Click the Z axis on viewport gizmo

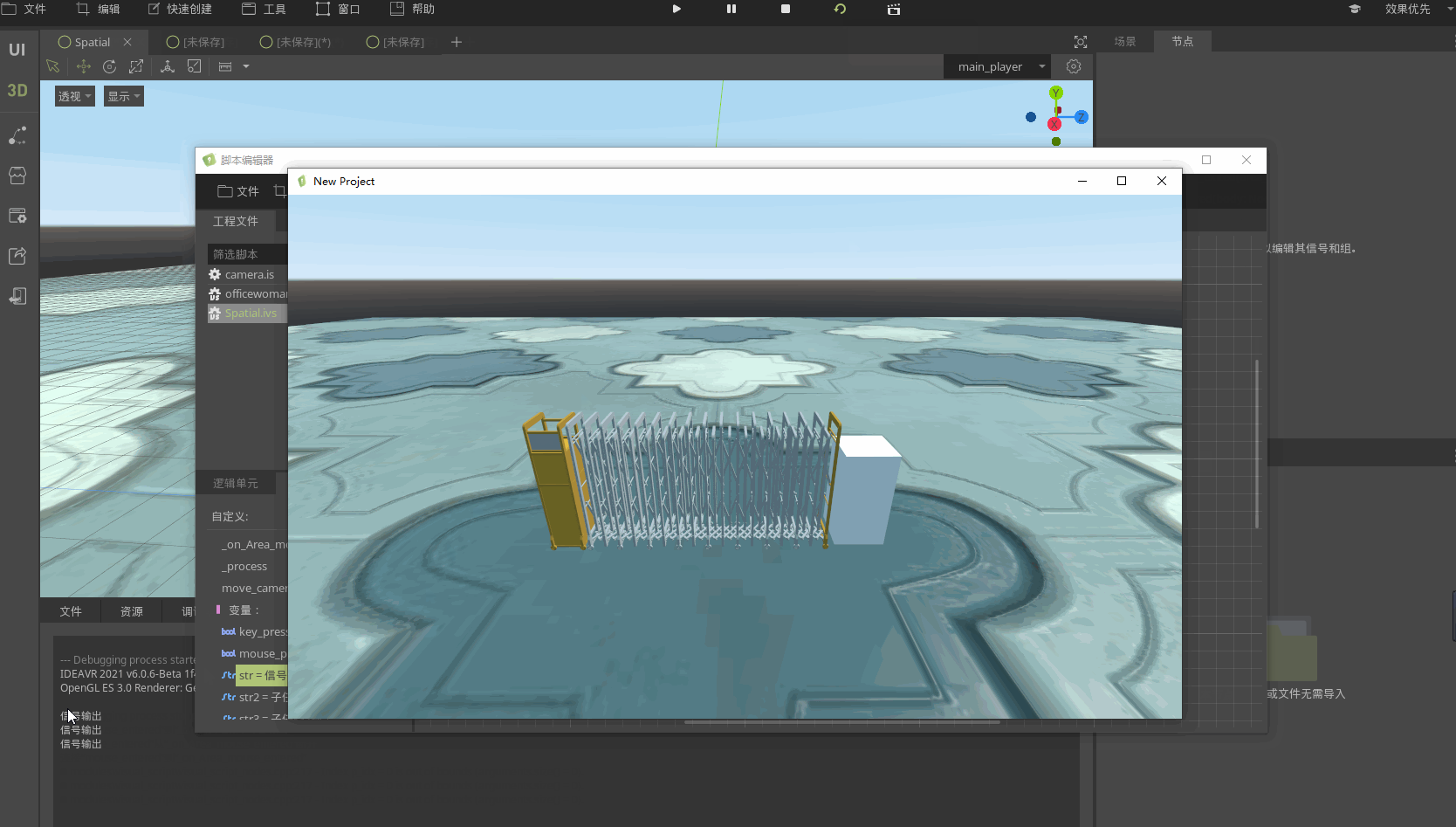(x=1082, y=117)
